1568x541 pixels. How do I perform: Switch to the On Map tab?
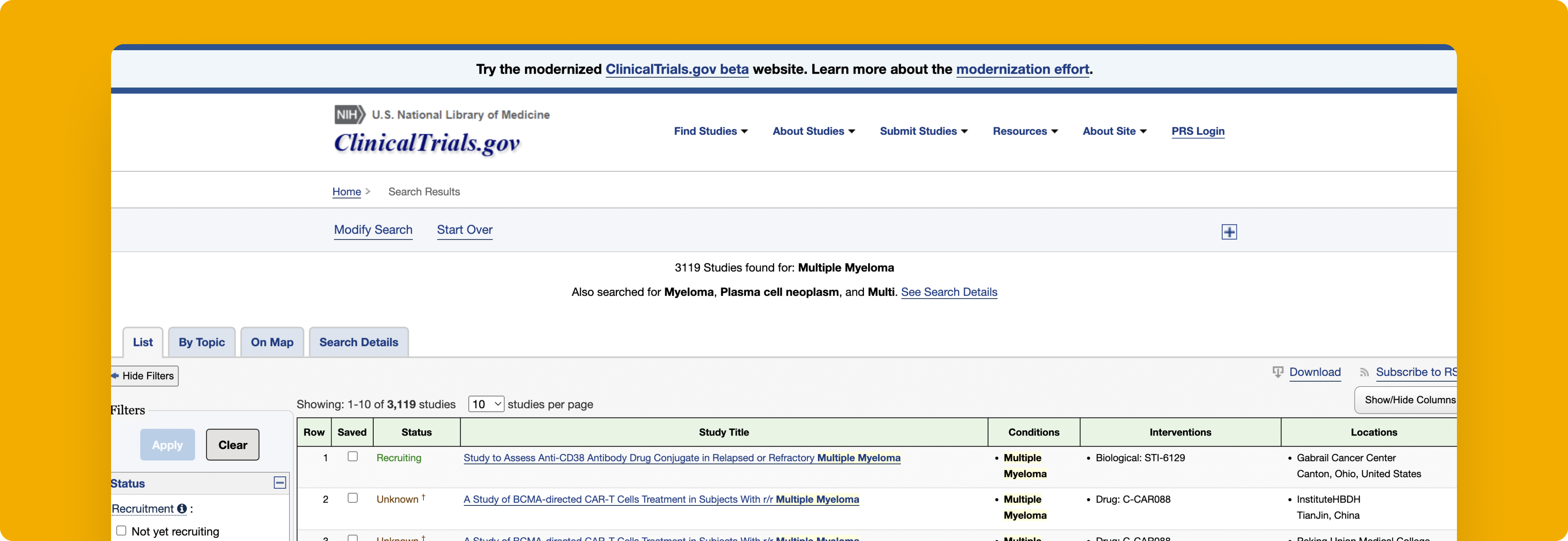(x=272, y=342)
